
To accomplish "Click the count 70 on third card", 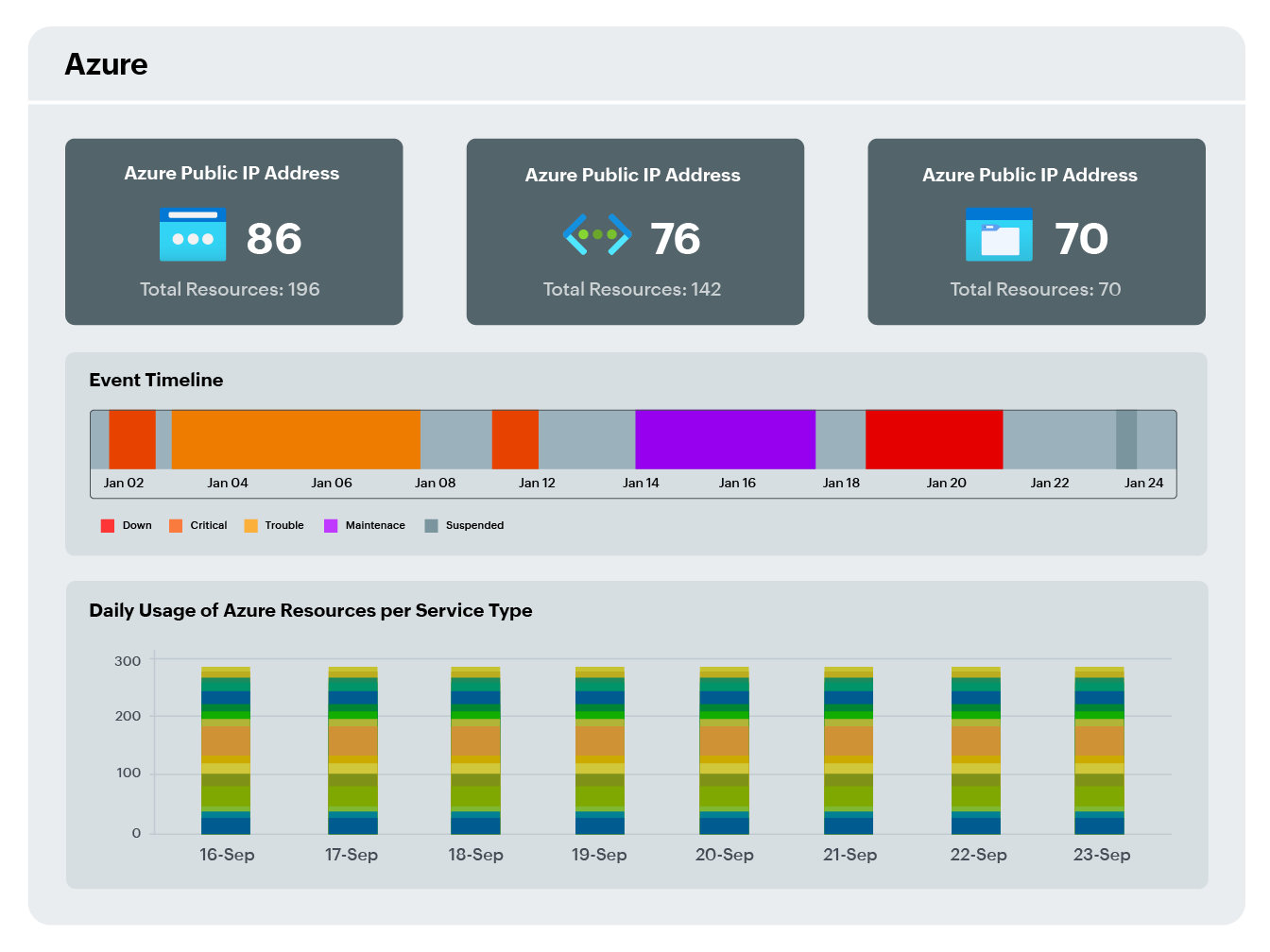I will [1082, 239].
